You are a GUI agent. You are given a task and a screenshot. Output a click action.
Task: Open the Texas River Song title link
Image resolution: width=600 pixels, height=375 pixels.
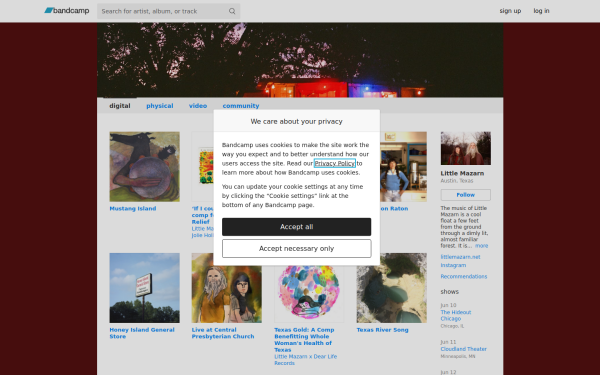click(x=382, y=330)
